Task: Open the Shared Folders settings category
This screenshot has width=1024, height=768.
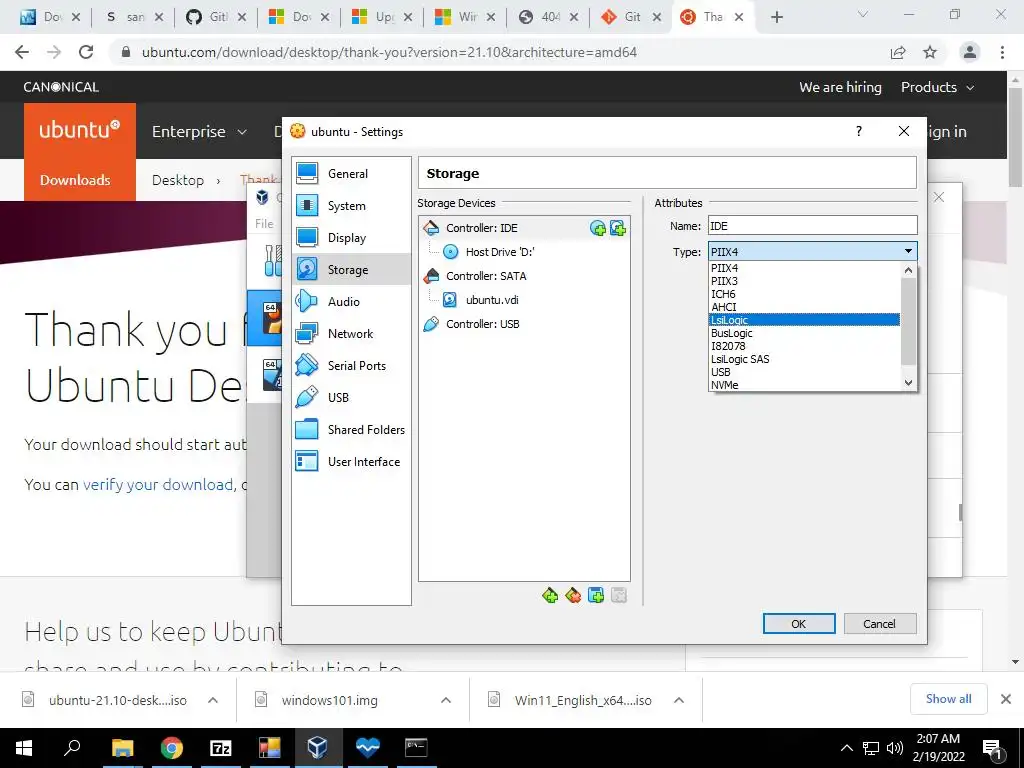Action: [x=351, y=430]
